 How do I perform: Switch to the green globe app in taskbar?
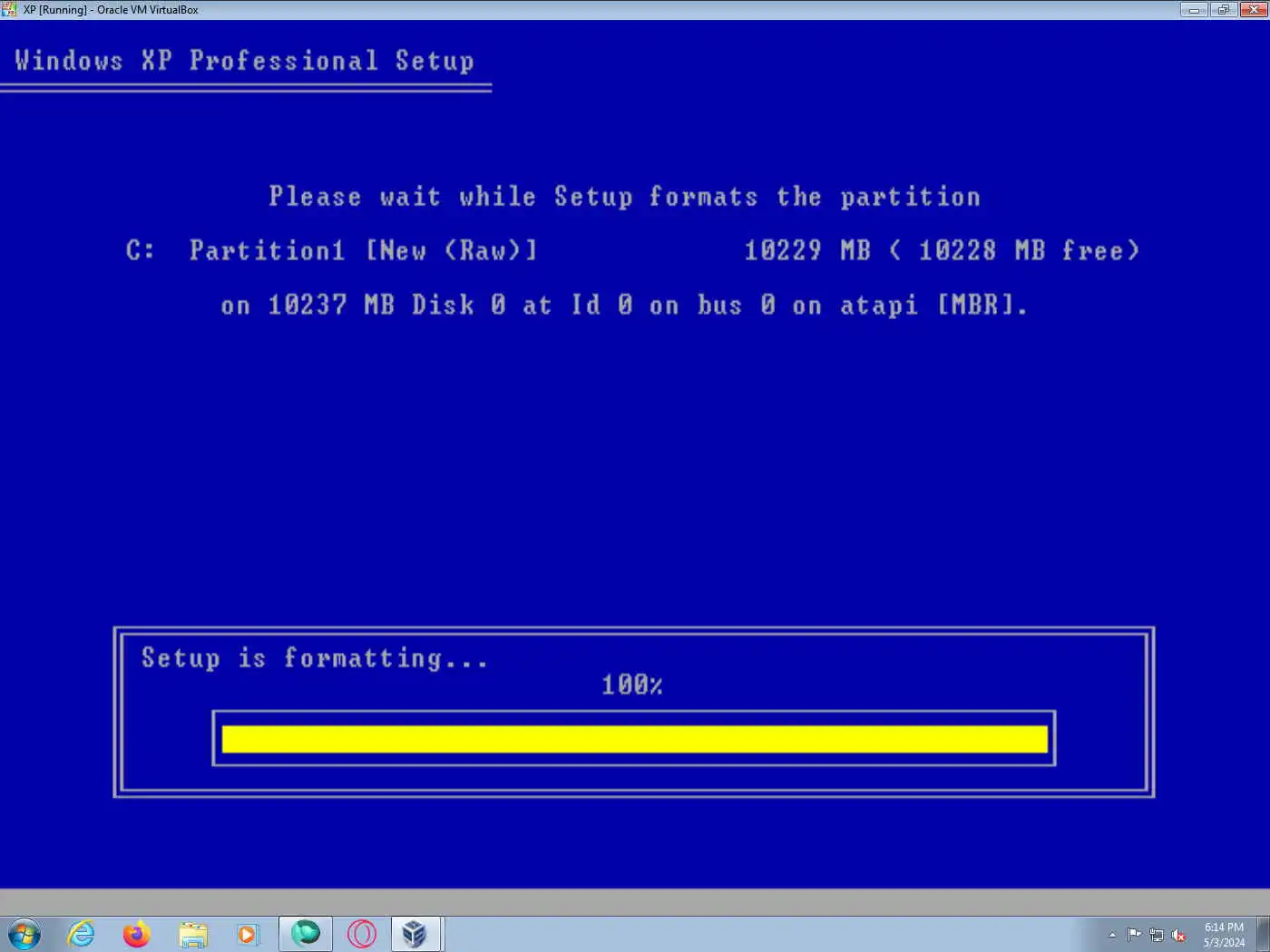click(x=306, y=934)
